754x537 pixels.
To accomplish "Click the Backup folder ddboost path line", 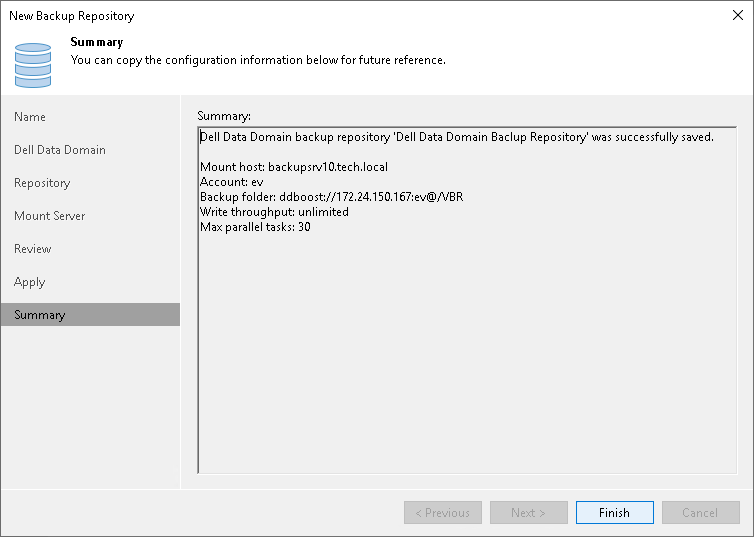I will pyautogui.click(x=331, y=197).
